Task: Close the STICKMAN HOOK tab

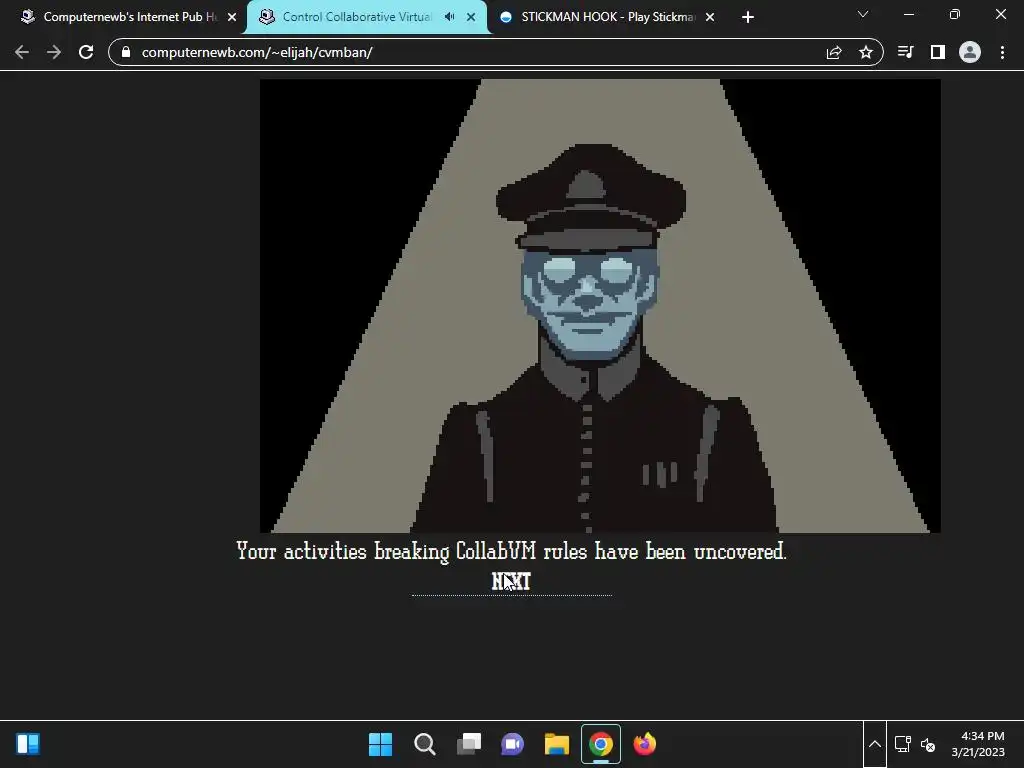Action: (x=710, y=17)
